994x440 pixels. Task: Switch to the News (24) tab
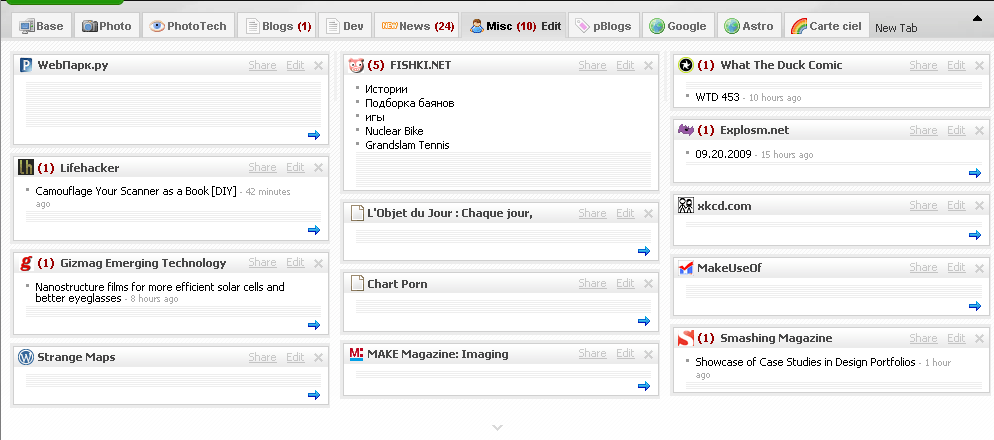418,26
